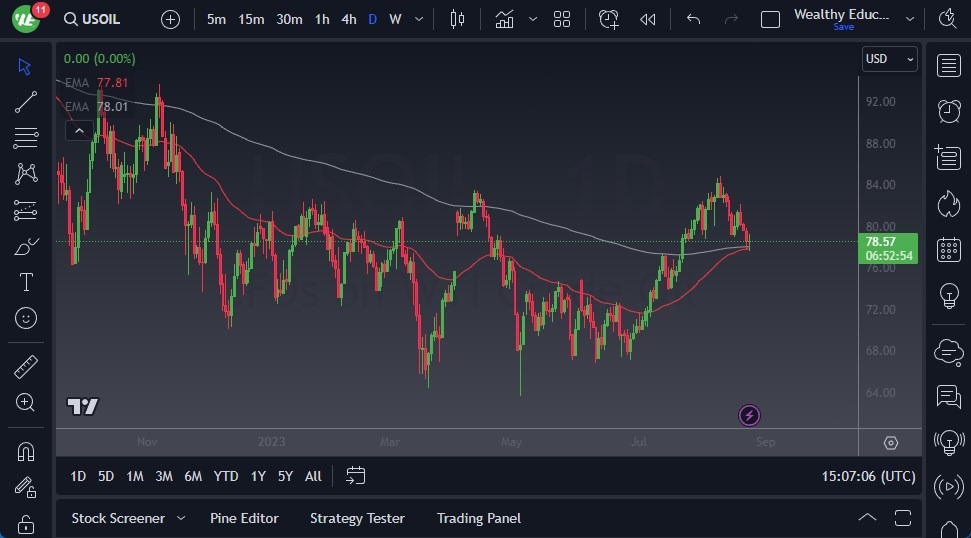This screenshot has width=971, height=538.
Task: Open the chart settings gear icon
Action: (x=891, y=443)
